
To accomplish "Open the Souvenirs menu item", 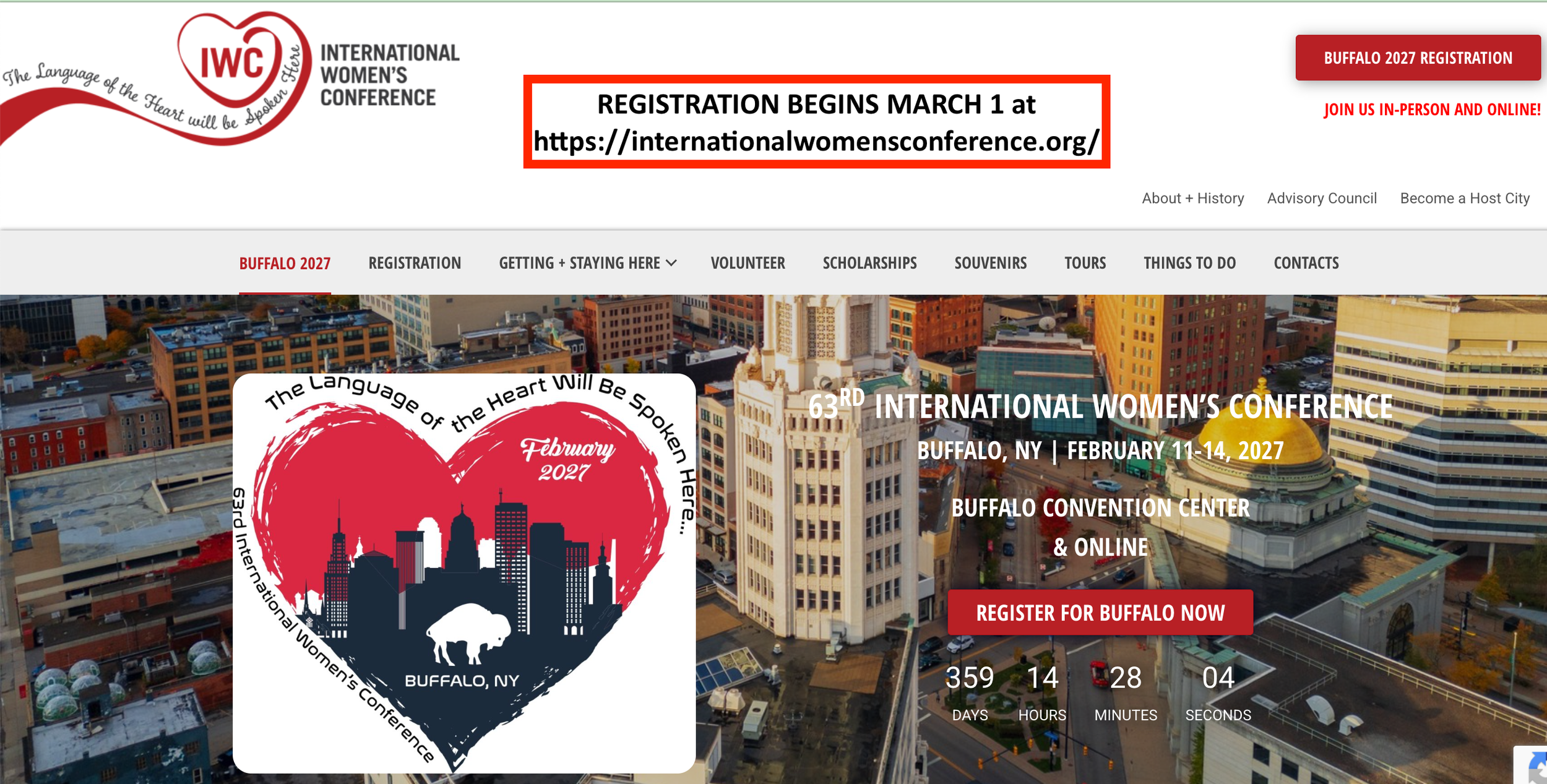I will (990, 263).
